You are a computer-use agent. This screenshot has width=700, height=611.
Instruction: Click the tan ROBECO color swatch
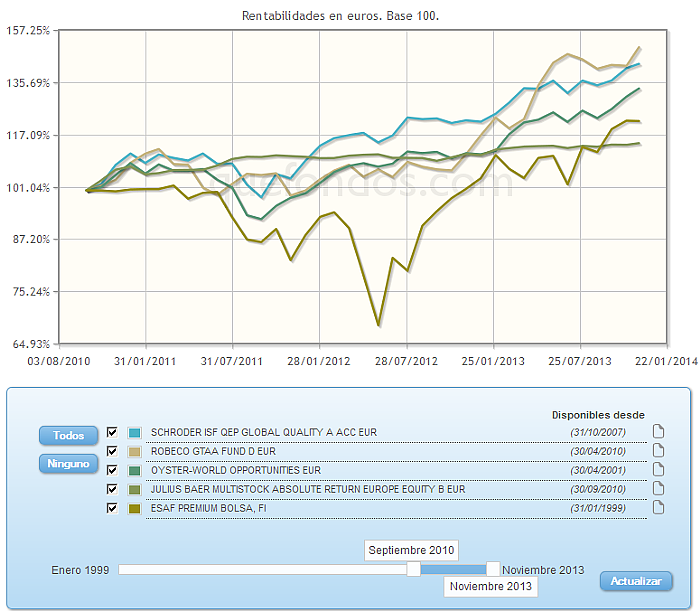click(134, 452)
